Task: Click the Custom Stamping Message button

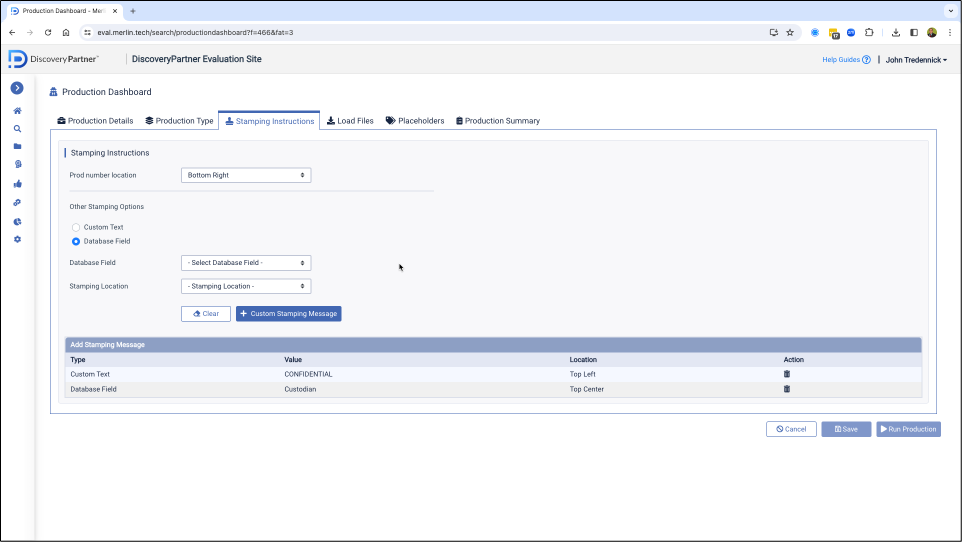Action: coord(288,314)
